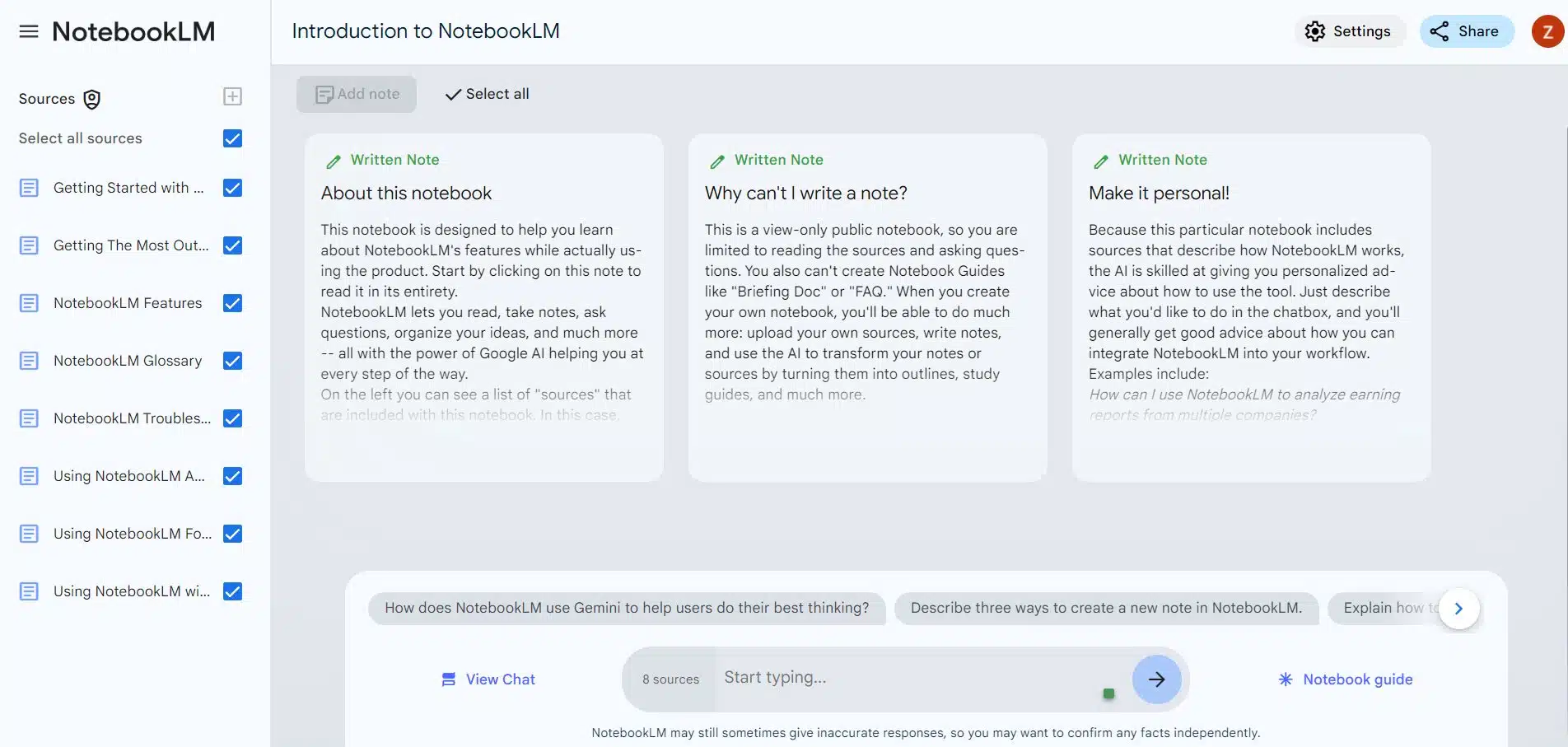Click the Share icon

pyautogui.click(x=1440, y=30)
